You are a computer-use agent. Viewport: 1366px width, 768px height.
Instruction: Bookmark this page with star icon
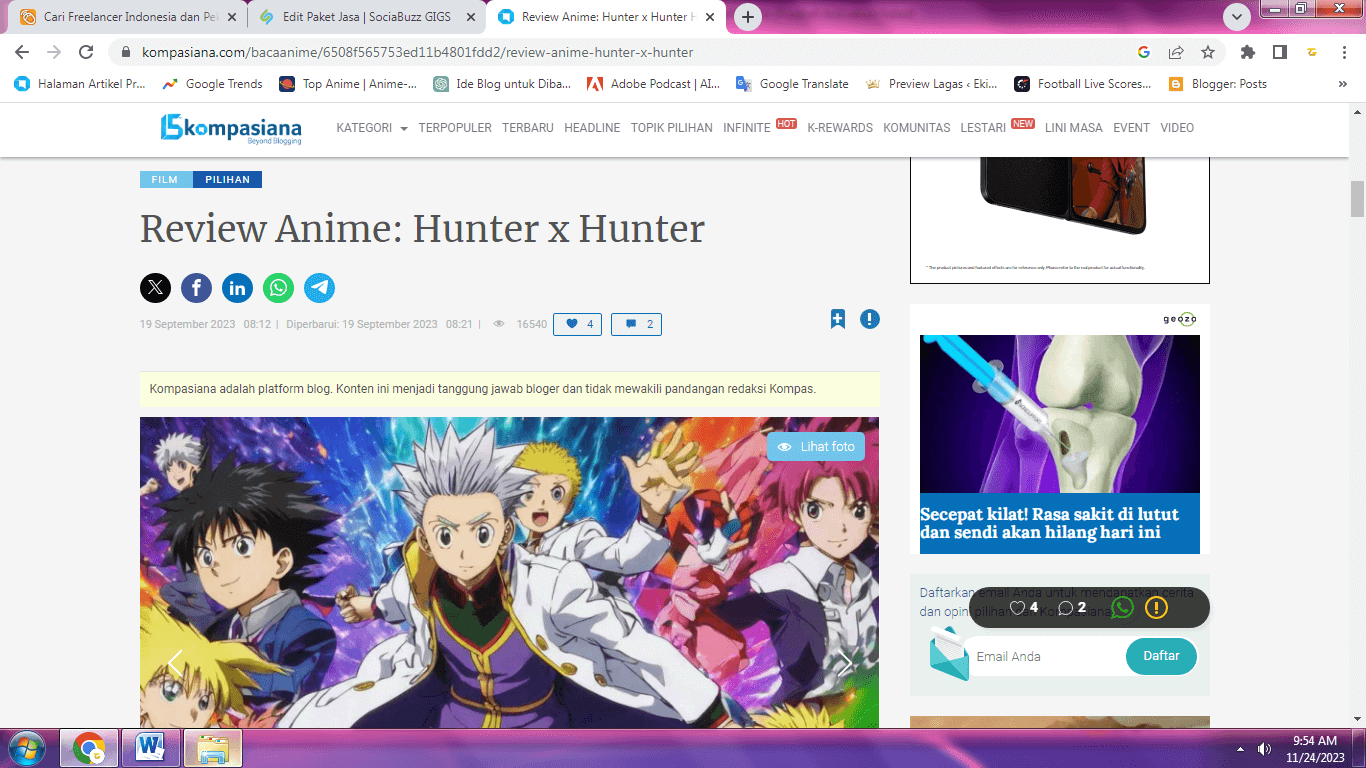pyautogui.click(x=1208, y=52)
